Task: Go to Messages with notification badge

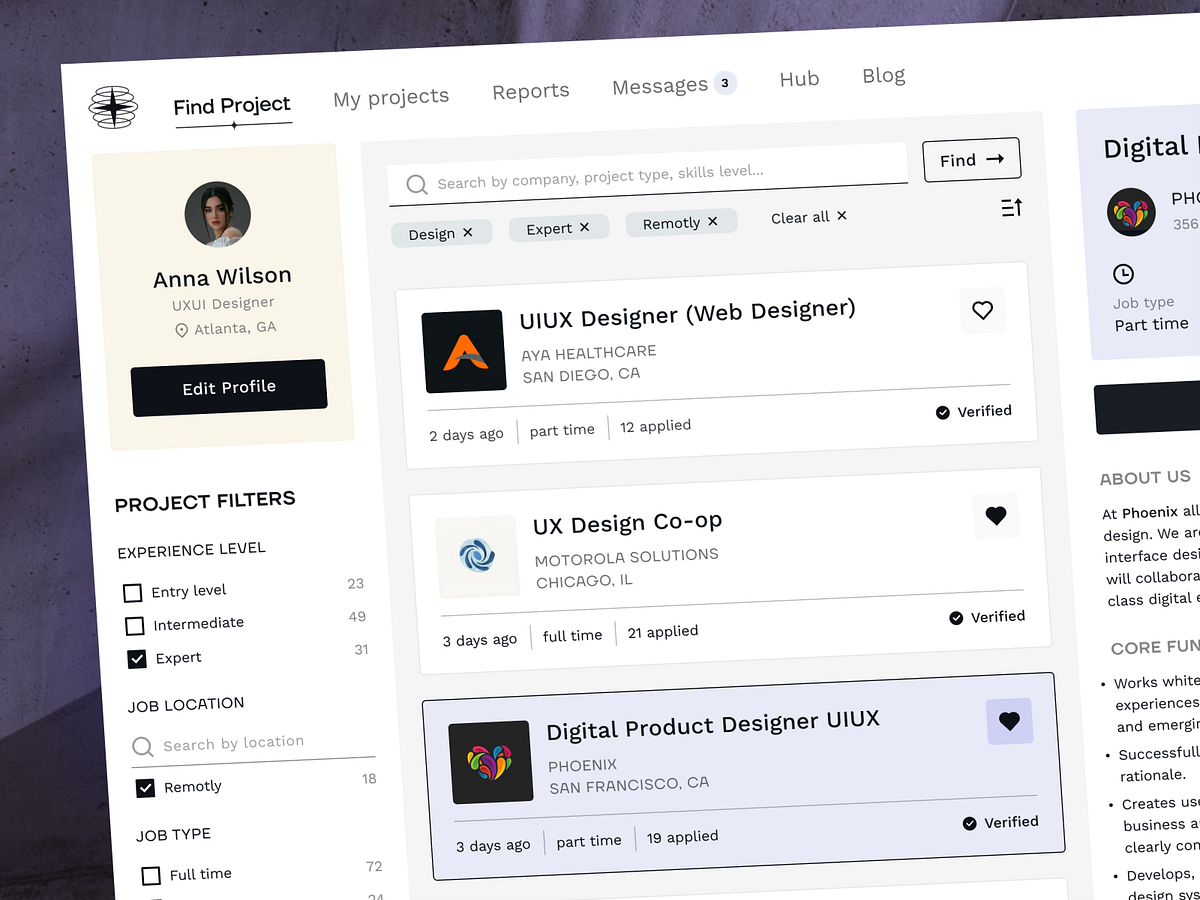Action: (660, 85)
